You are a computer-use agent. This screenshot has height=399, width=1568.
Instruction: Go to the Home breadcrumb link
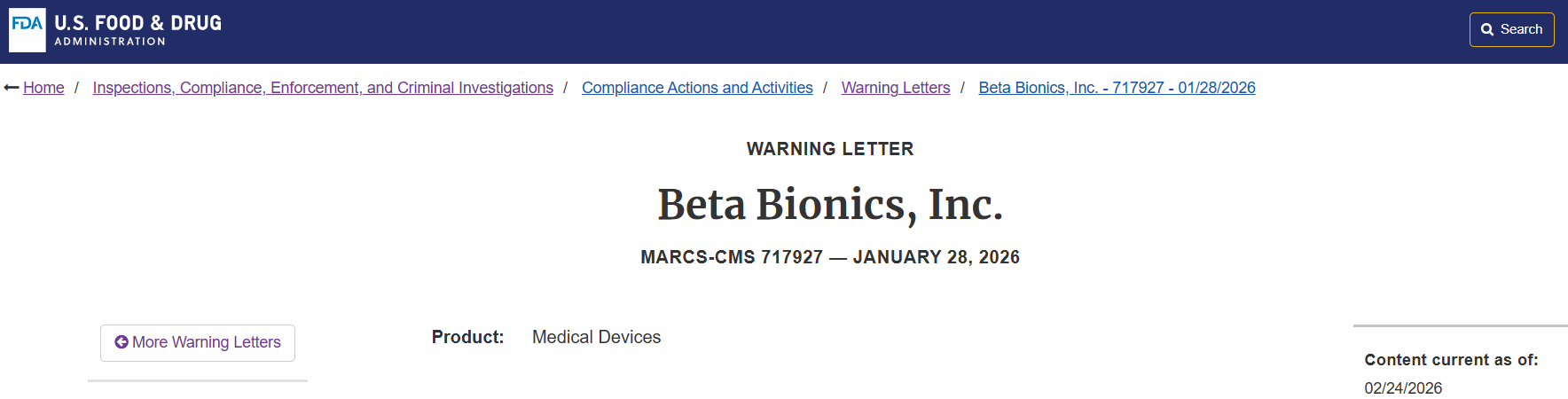click(x=43, y=88)
